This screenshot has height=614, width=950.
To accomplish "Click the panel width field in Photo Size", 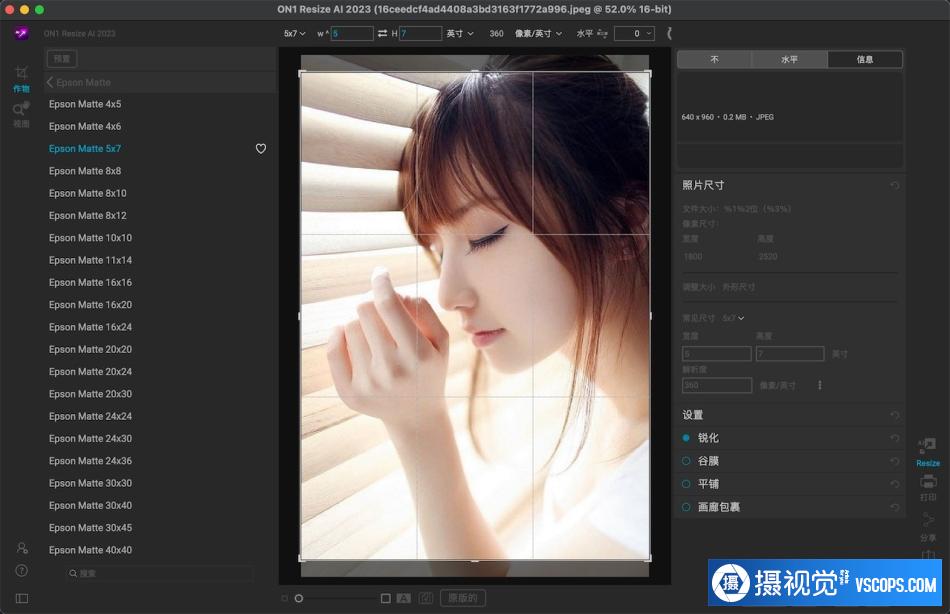I will [717, 353].
